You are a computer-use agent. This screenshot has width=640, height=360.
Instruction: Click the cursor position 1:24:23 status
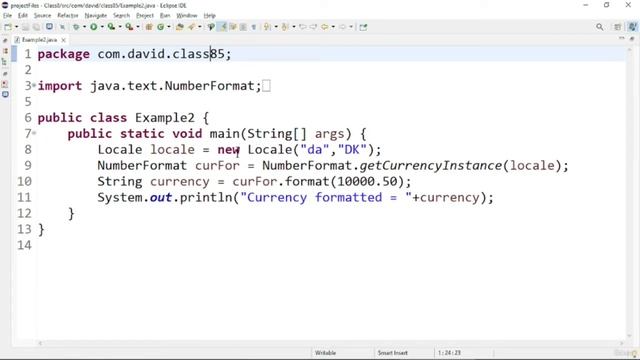pos(449,353)
